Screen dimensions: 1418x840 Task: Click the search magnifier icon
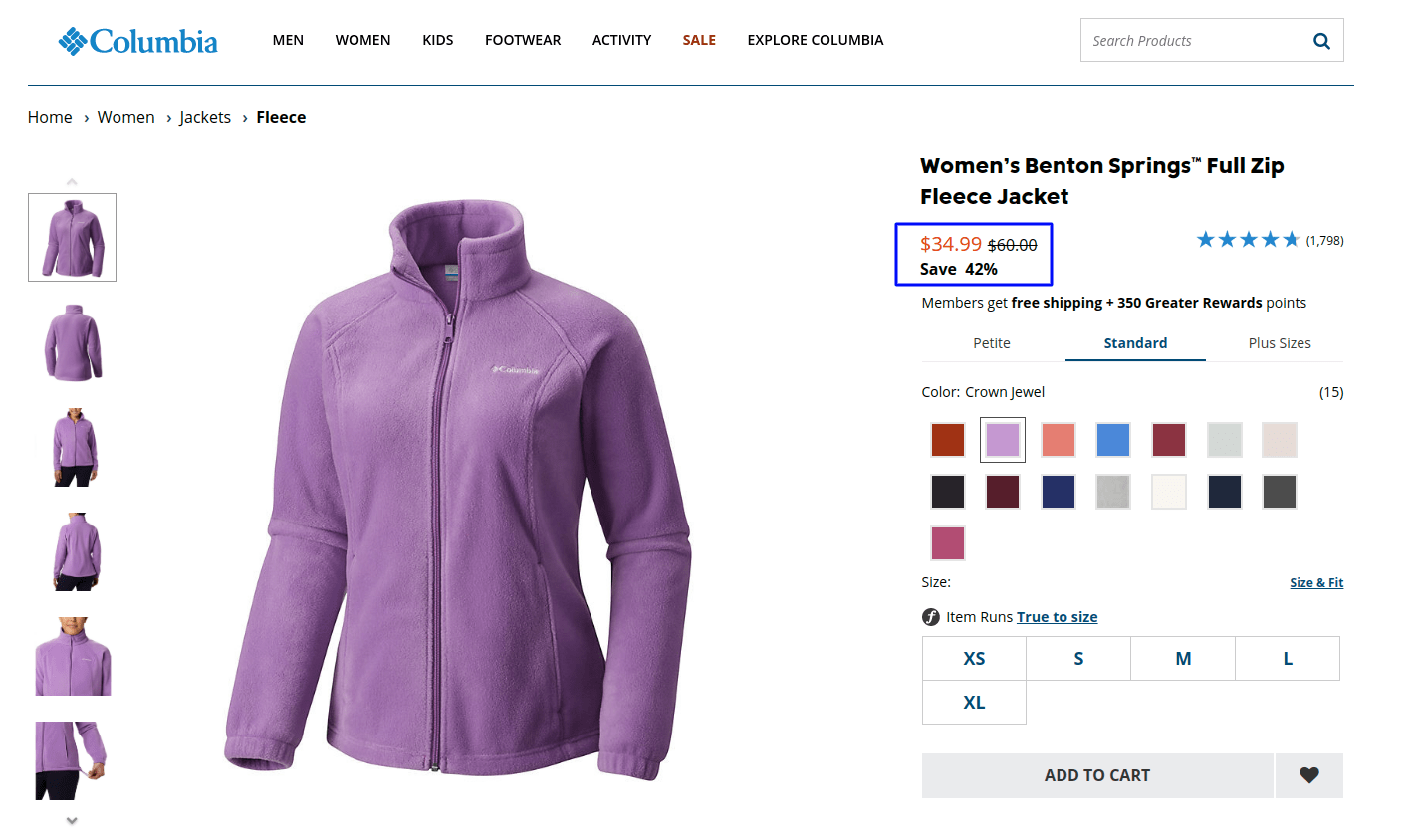tap(1321, 40)
